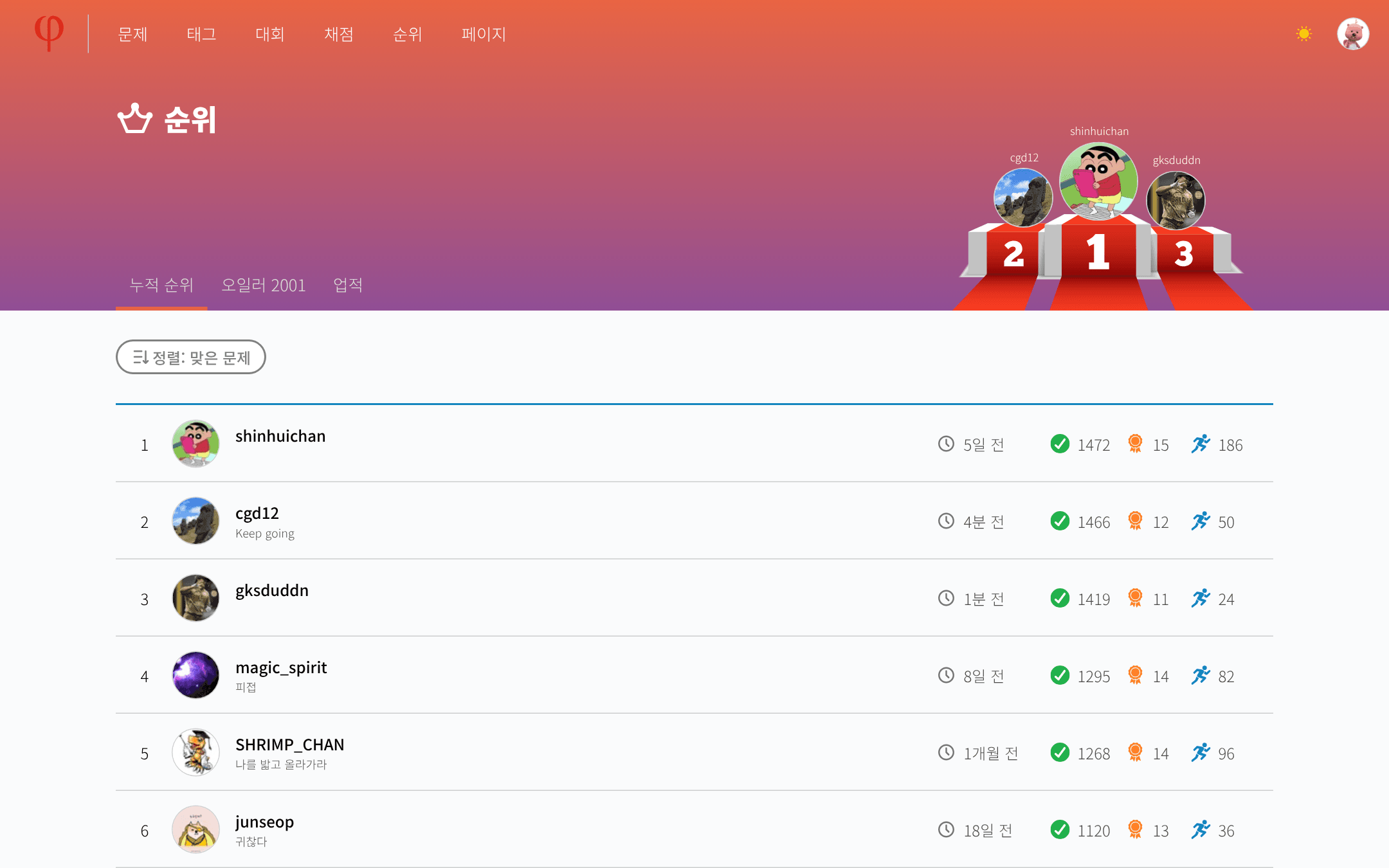This screenshot has width=1389, height=868.
Task: Click cgd12 name above the podium
Action: pyautogui.click(x=1024, y=158)
